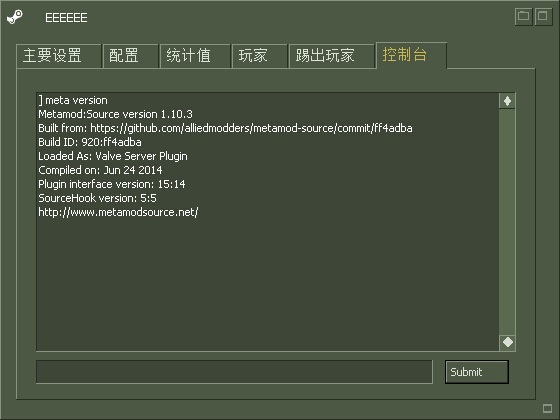Screen dimensions: 560x420
Task: Open the 主要设置 tab
Action: (59, 56)
